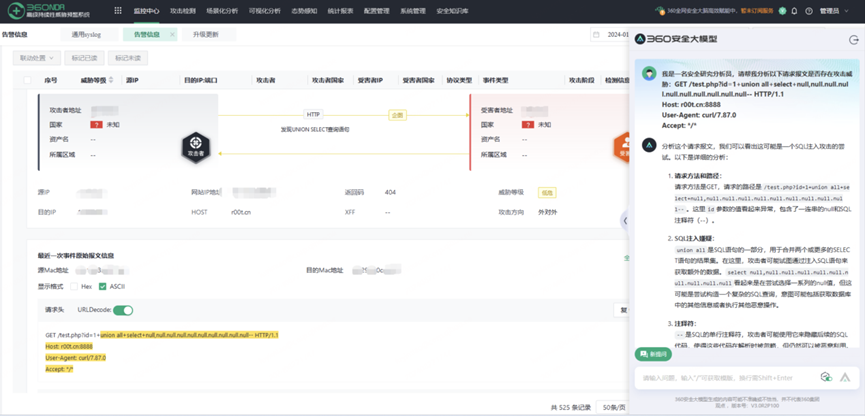The width and height of the screenshot is (865, 416).
Task: Click the attacker hexagon icon
Action: pyautogui.click(x=195, y=146)
